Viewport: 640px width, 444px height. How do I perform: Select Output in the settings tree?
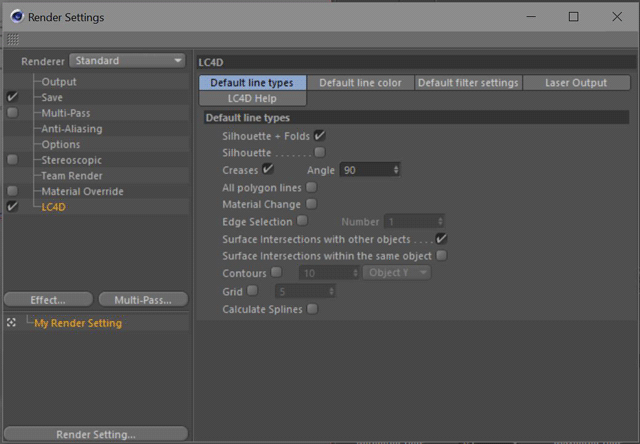[59, 82]
